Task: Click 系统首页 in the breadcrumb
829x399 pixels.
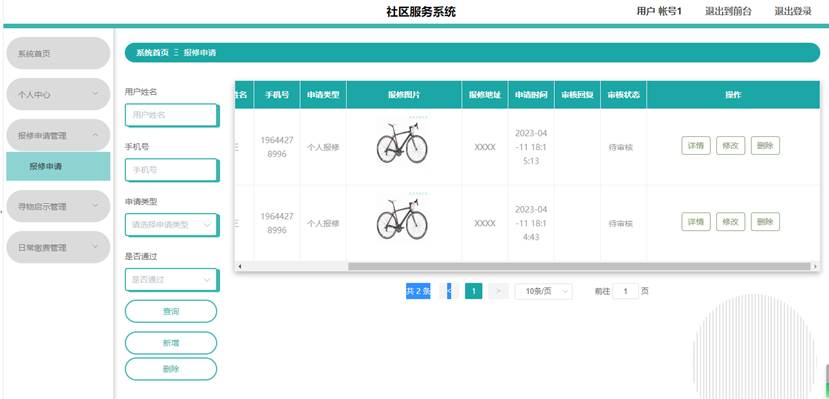Action: pos(152,53)
